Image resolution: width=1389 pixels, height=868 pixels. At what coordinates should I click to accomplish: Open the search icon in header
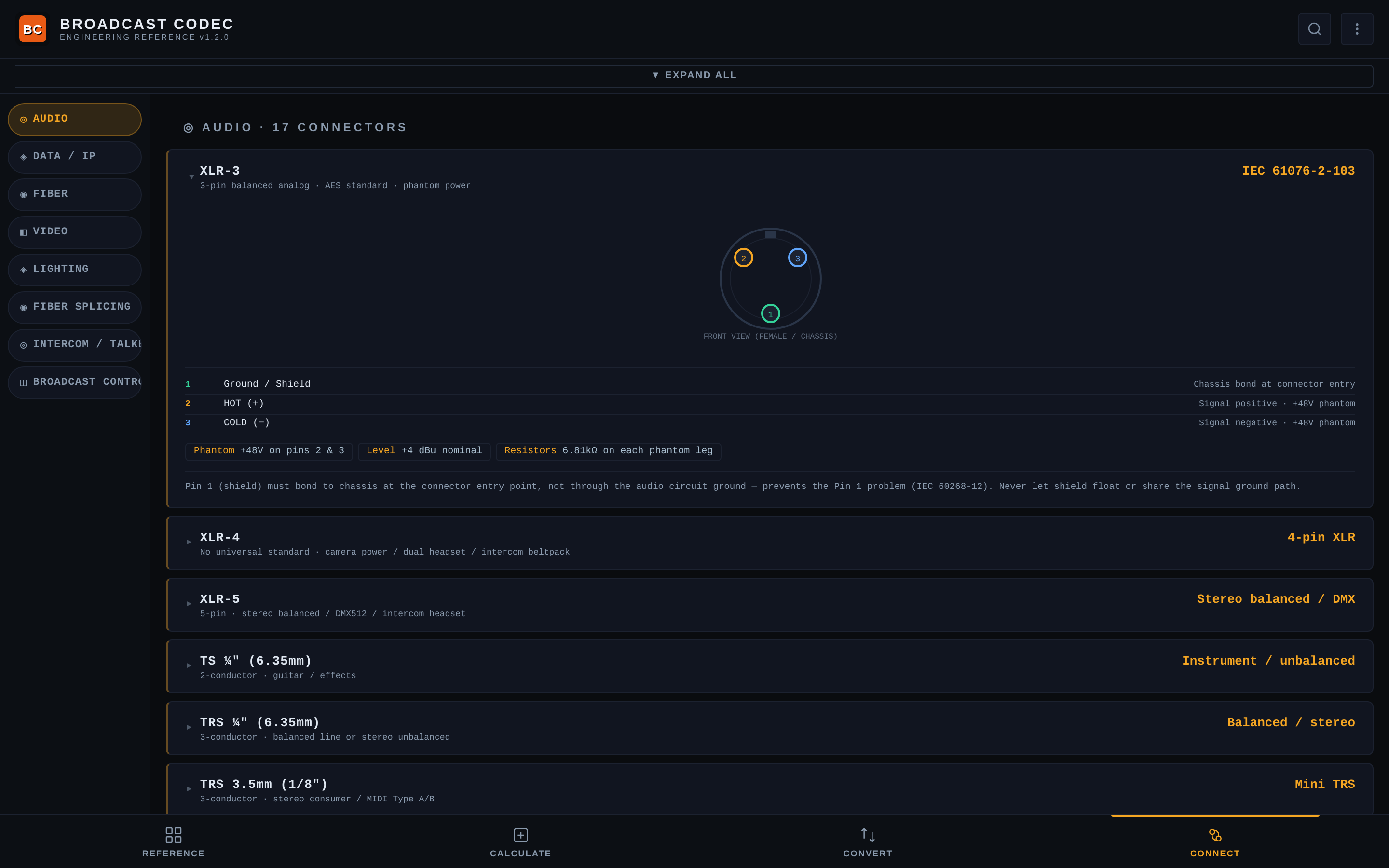click(1314, 29)
